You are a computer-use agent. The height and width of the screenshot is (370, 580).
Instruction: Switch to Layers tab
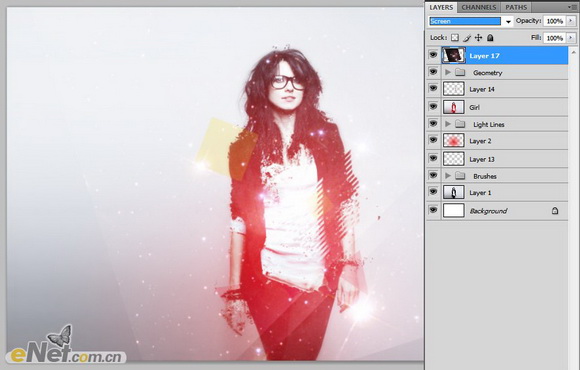pyautogui.click(x=441, y=7)
